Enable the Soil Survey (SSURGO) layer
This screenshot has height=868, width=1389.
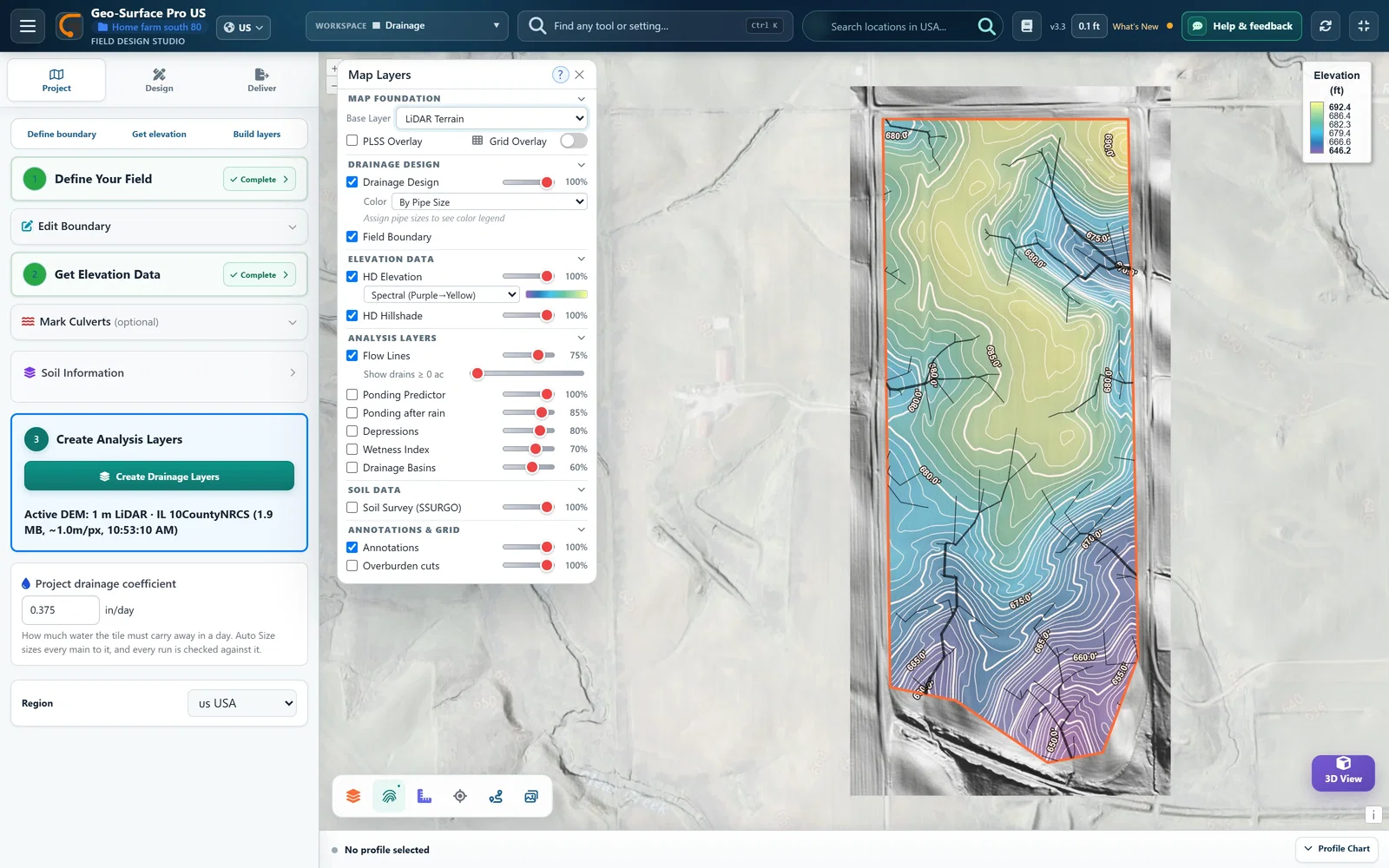352,508
